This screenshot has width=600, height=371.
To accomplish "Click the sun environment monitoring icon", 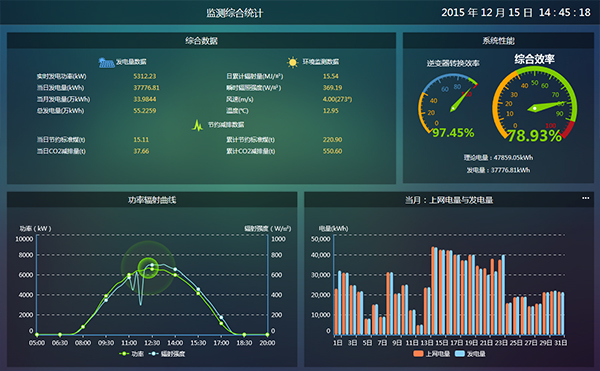I will click(292, 62).
